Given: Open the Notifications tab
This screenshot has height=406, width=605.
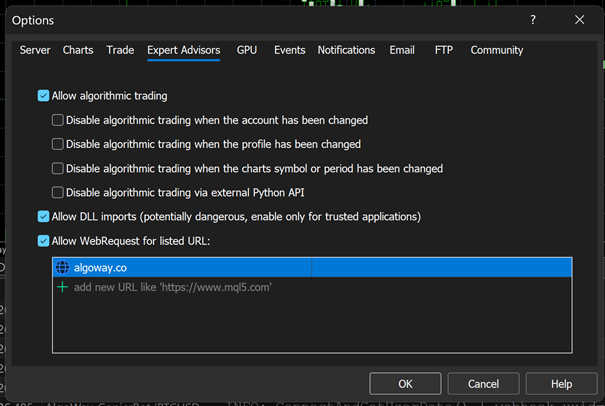Looking at the screenshot, I should pos(346,50).
